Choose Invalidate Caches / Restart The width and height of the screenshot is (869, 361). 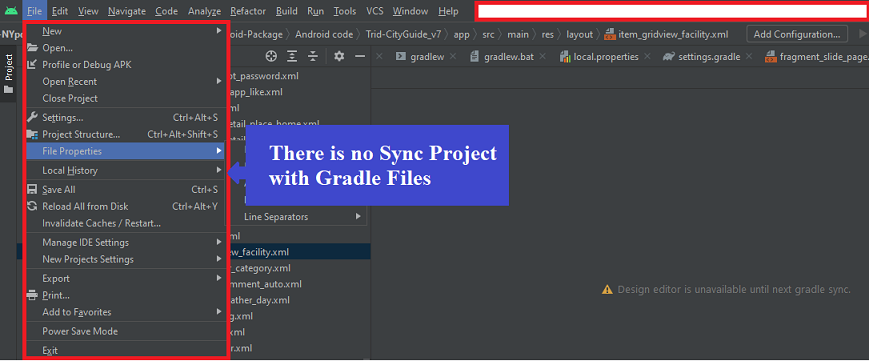tap(101, 223)
